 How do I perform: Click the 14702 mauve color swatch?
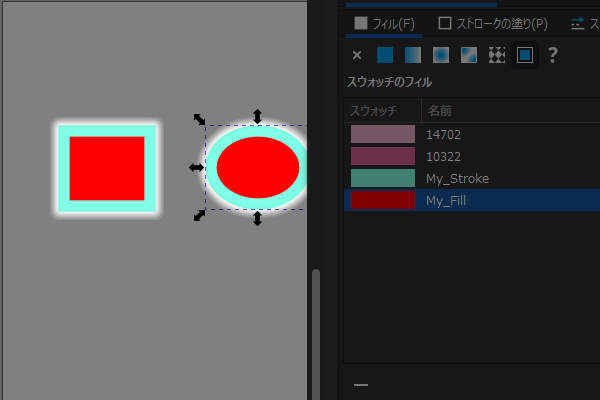(383, 134)
